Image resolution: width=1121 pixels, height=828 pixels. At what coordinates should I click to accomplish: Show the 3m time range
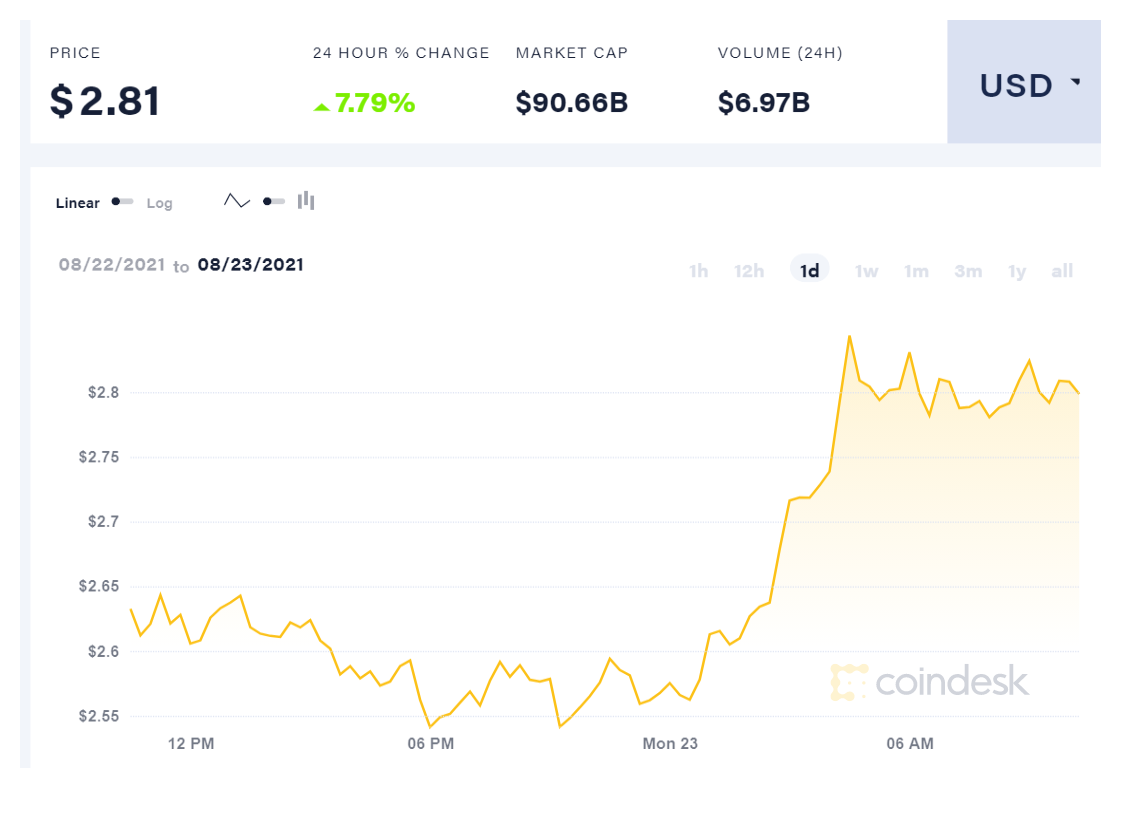(x=968, y=271)
